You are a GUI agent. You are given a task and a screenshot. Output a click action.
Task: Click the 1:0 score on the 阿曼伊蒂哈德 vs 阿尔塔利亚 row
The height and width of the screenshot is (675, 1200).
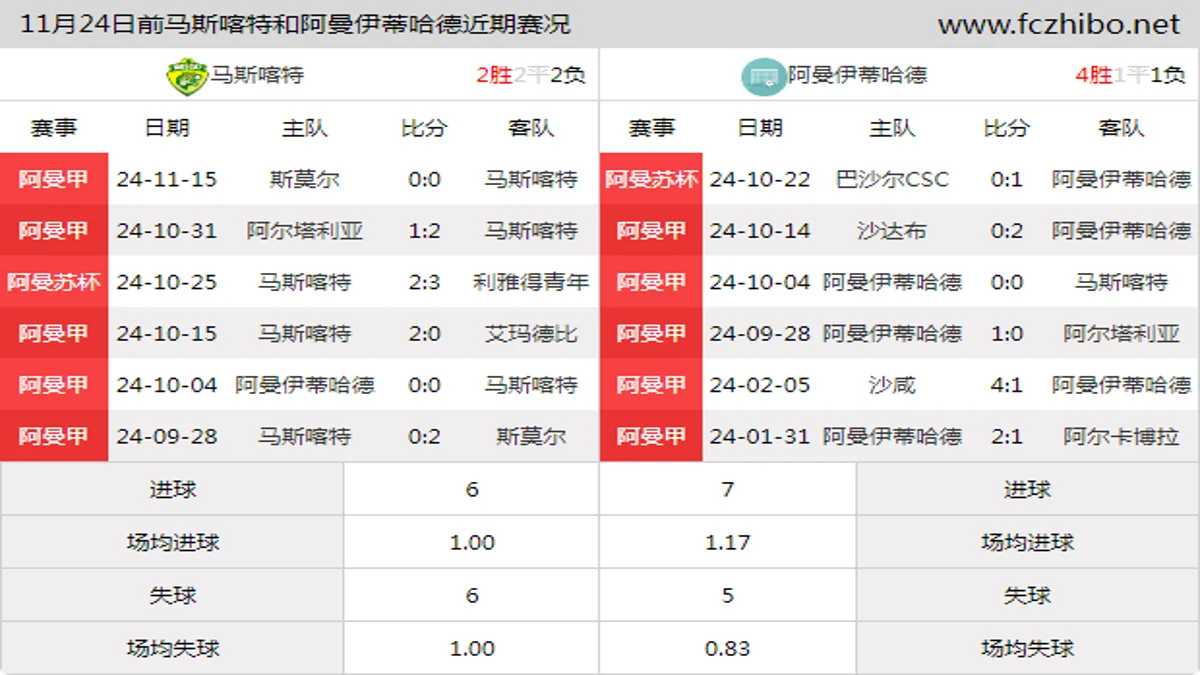[x=1007, y=333]
